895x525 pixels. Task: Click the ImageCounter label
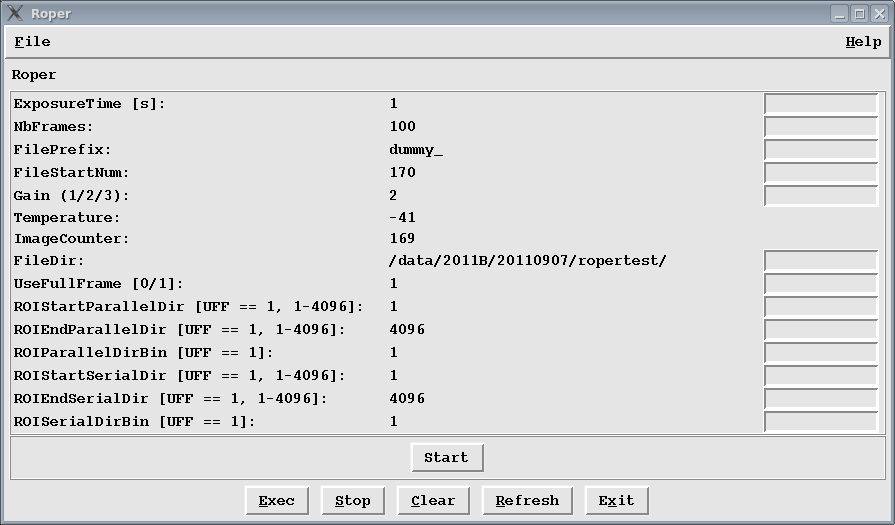tap(71, 239)
